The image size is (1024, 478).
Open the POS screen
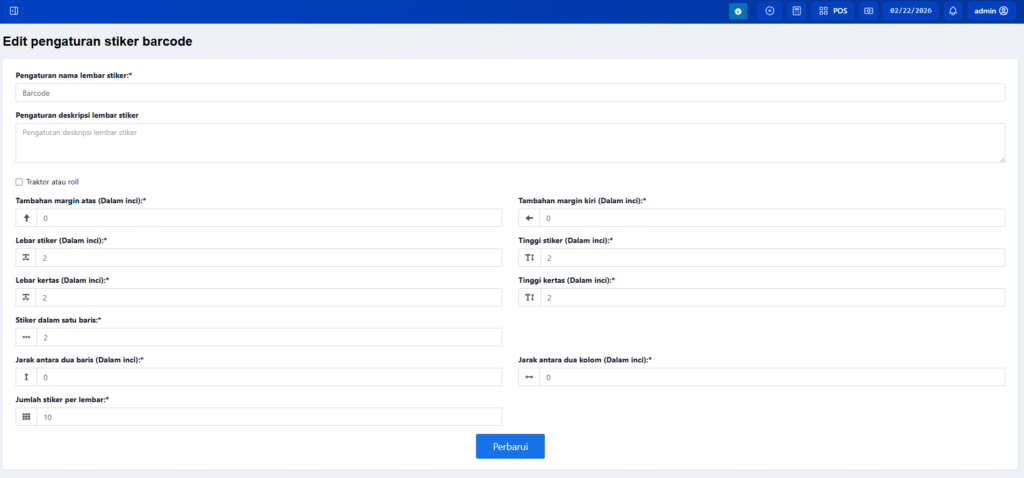click(832, 11)
